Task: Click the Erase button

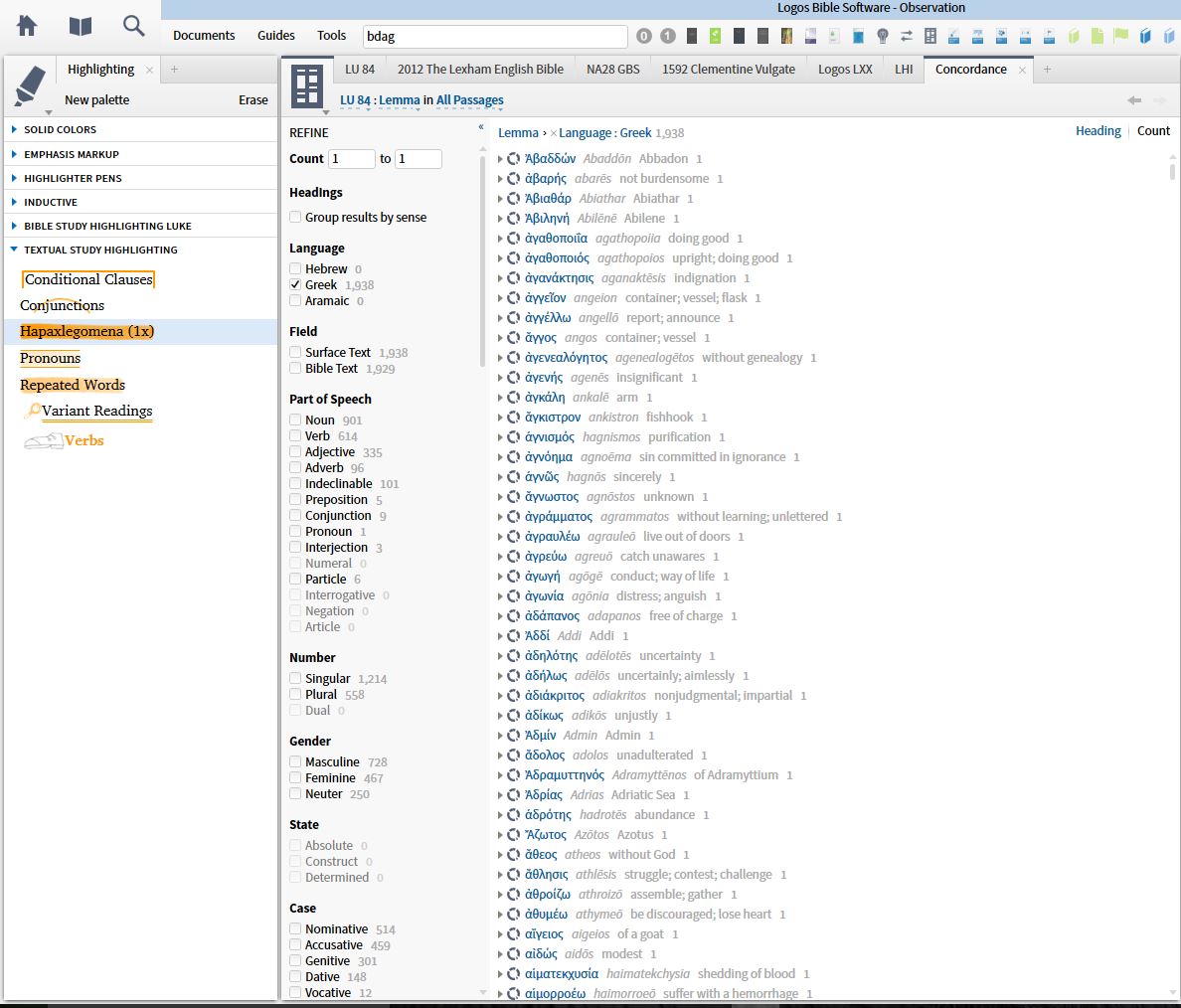Action: [x=253, y=100]
